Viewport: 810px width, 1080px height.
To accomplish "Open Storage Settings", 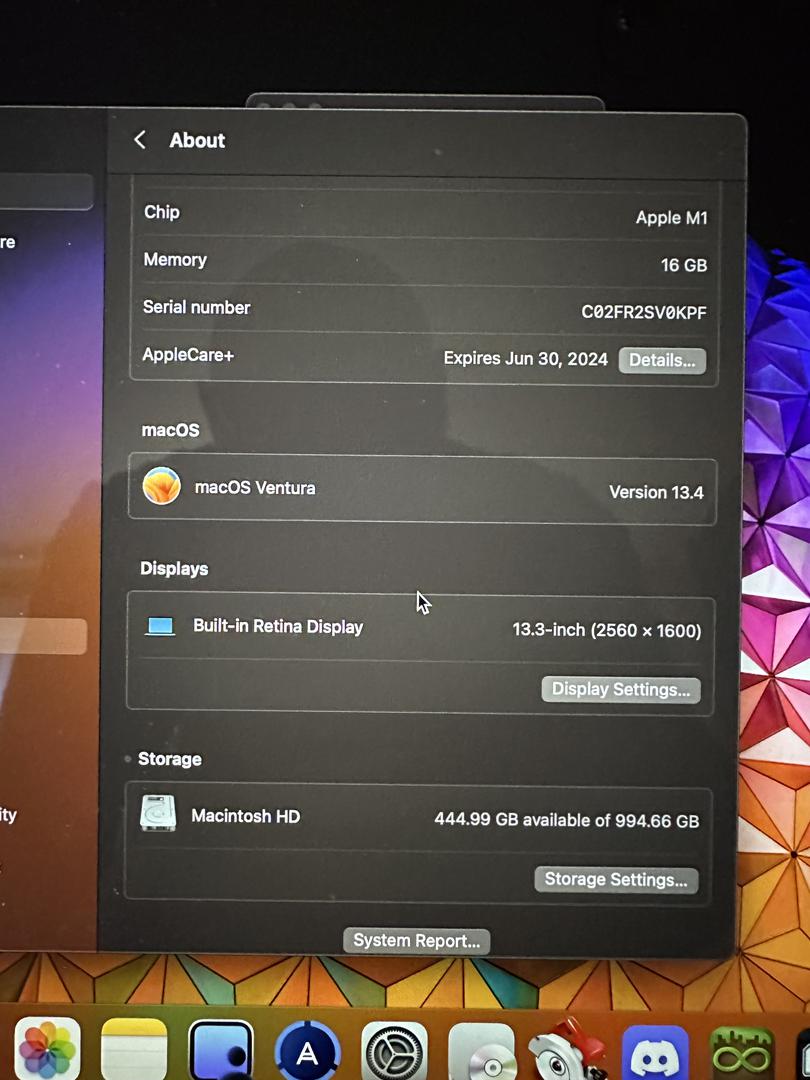I will (616, 880).
